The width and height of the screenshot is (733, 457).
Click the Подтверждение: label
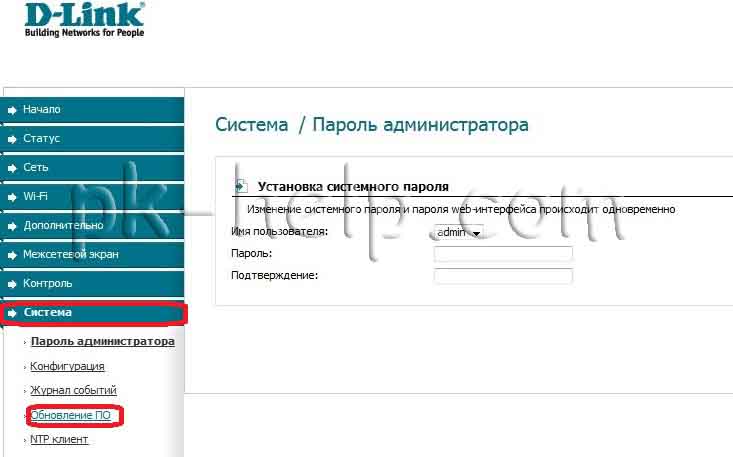[x=274, y=276]
